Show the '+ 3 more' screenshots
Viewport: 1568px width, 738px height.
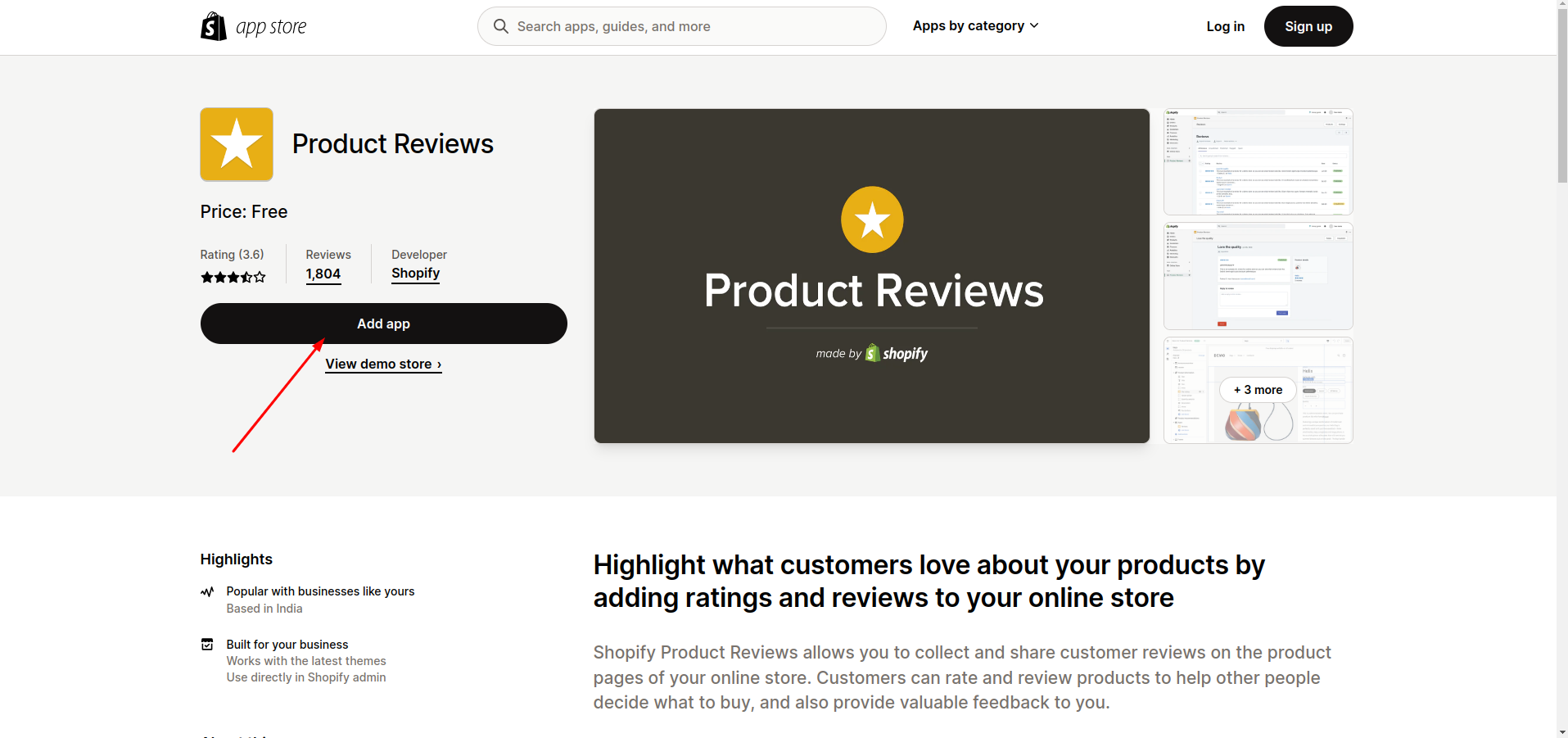coord(1258,390)
